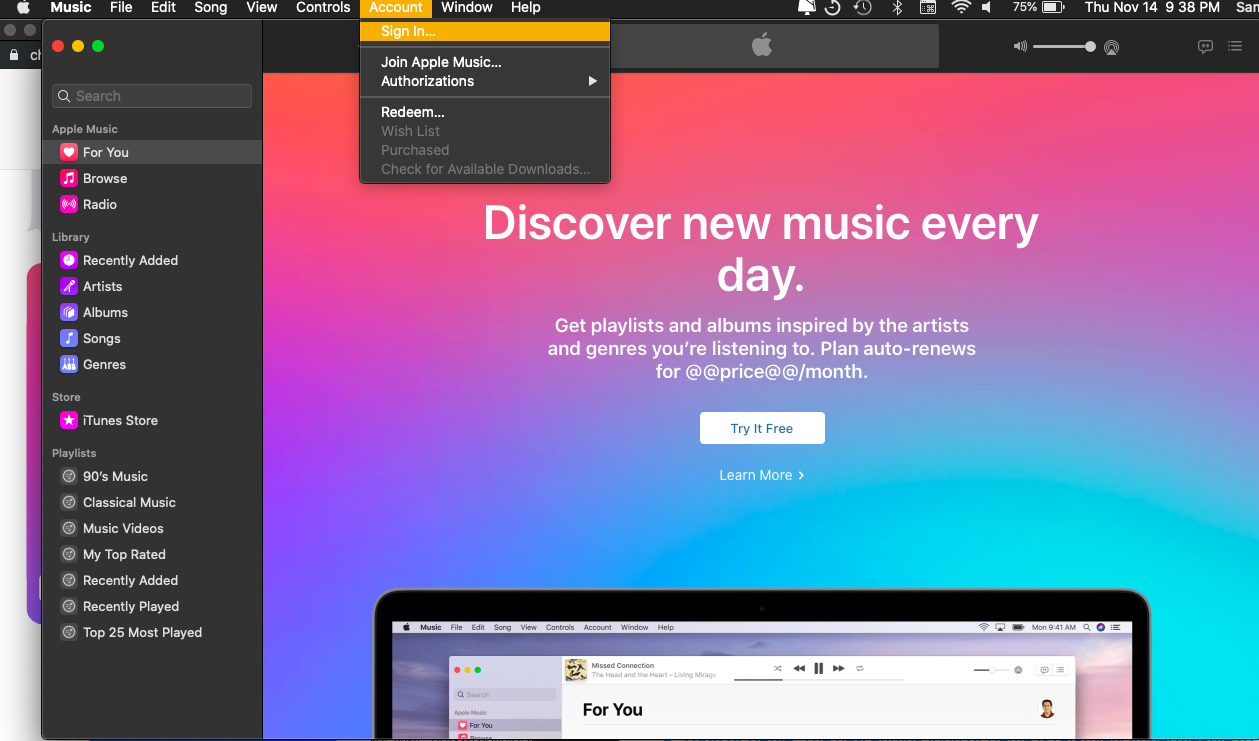The width and height of the screenshot is (1259, 741).
Task: Select Join Apple Music… menu item
Action: coord(485,62)
